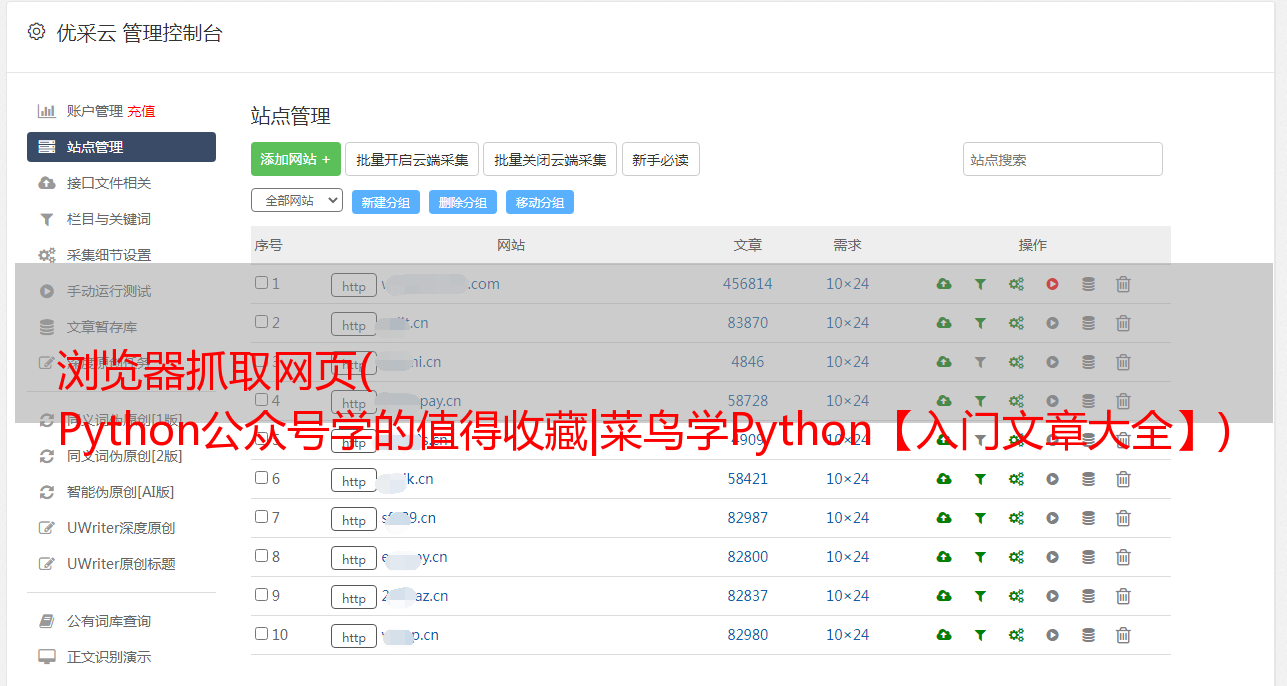Open the gears settings icon in row 10

point(1016,635)
